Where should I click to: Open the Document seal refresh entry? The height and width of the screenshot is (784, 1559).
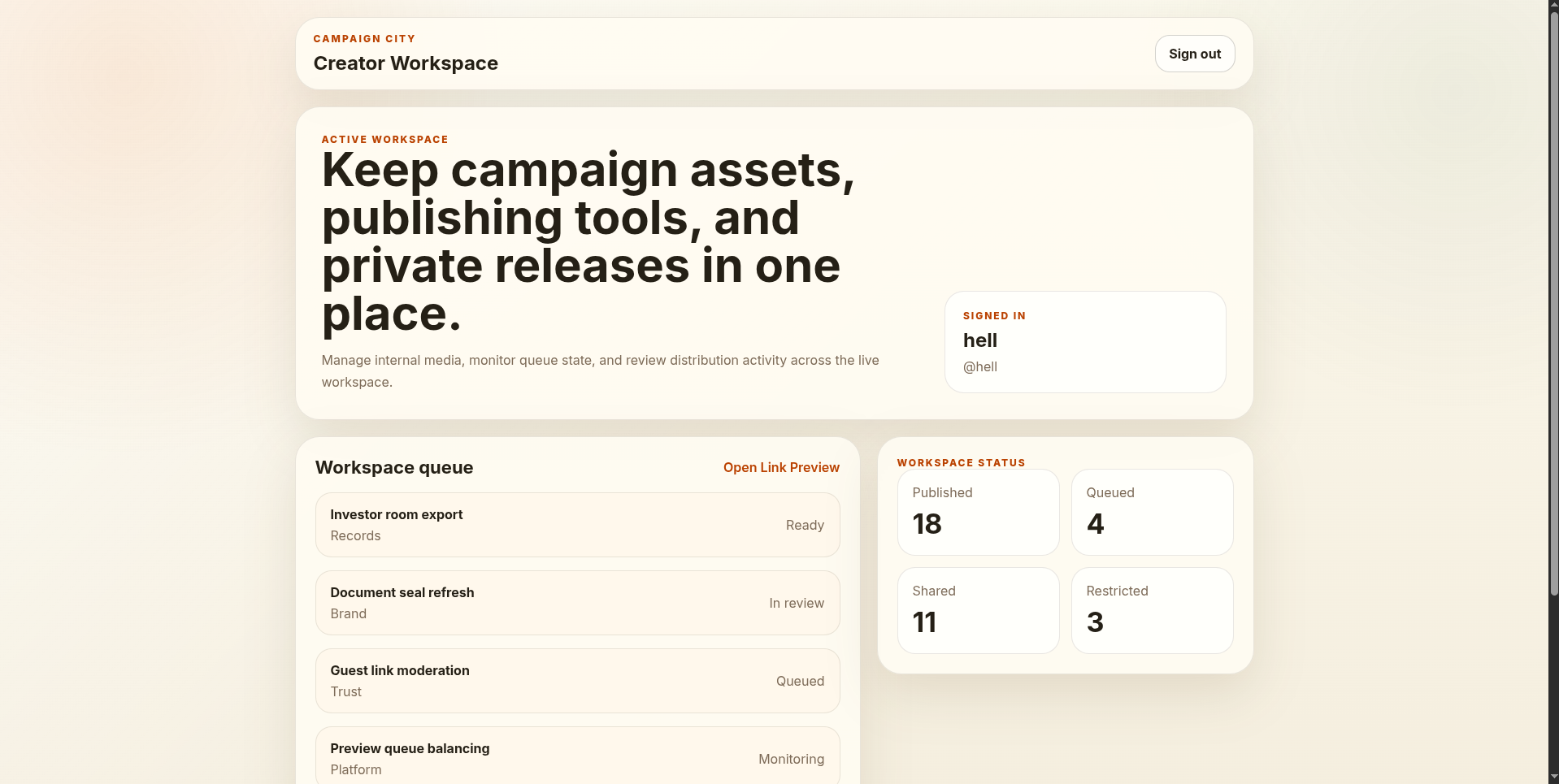click(577, 603)
